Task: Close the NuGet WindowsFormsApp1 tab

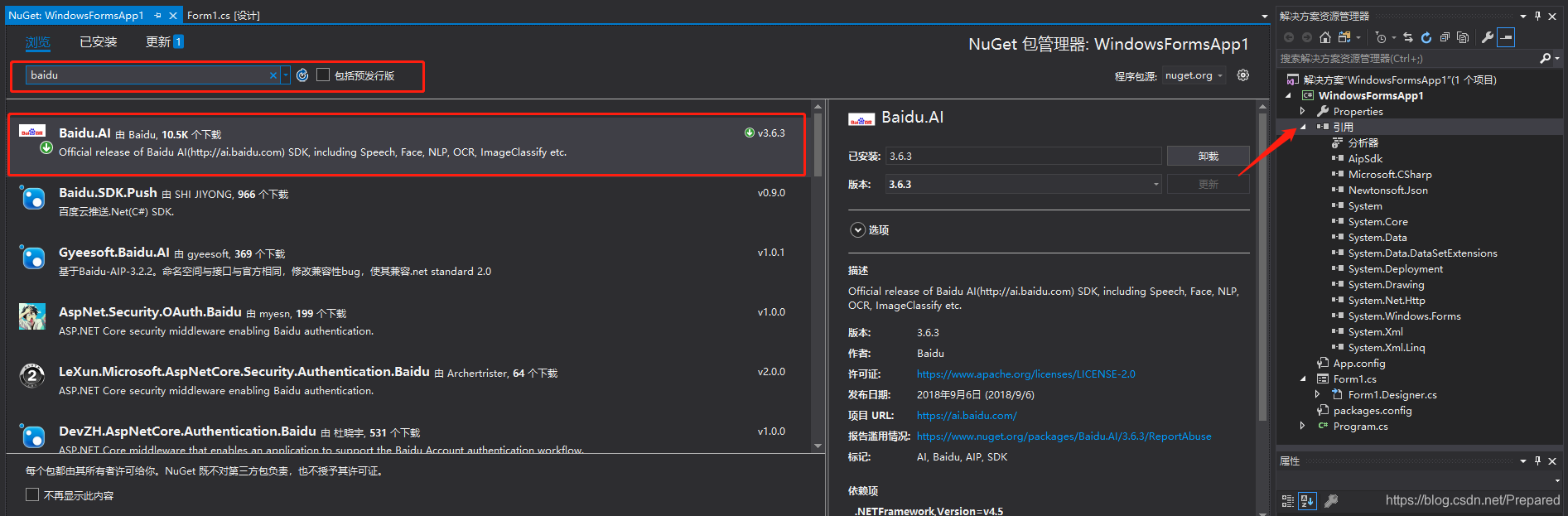Action: pos(172,16)
